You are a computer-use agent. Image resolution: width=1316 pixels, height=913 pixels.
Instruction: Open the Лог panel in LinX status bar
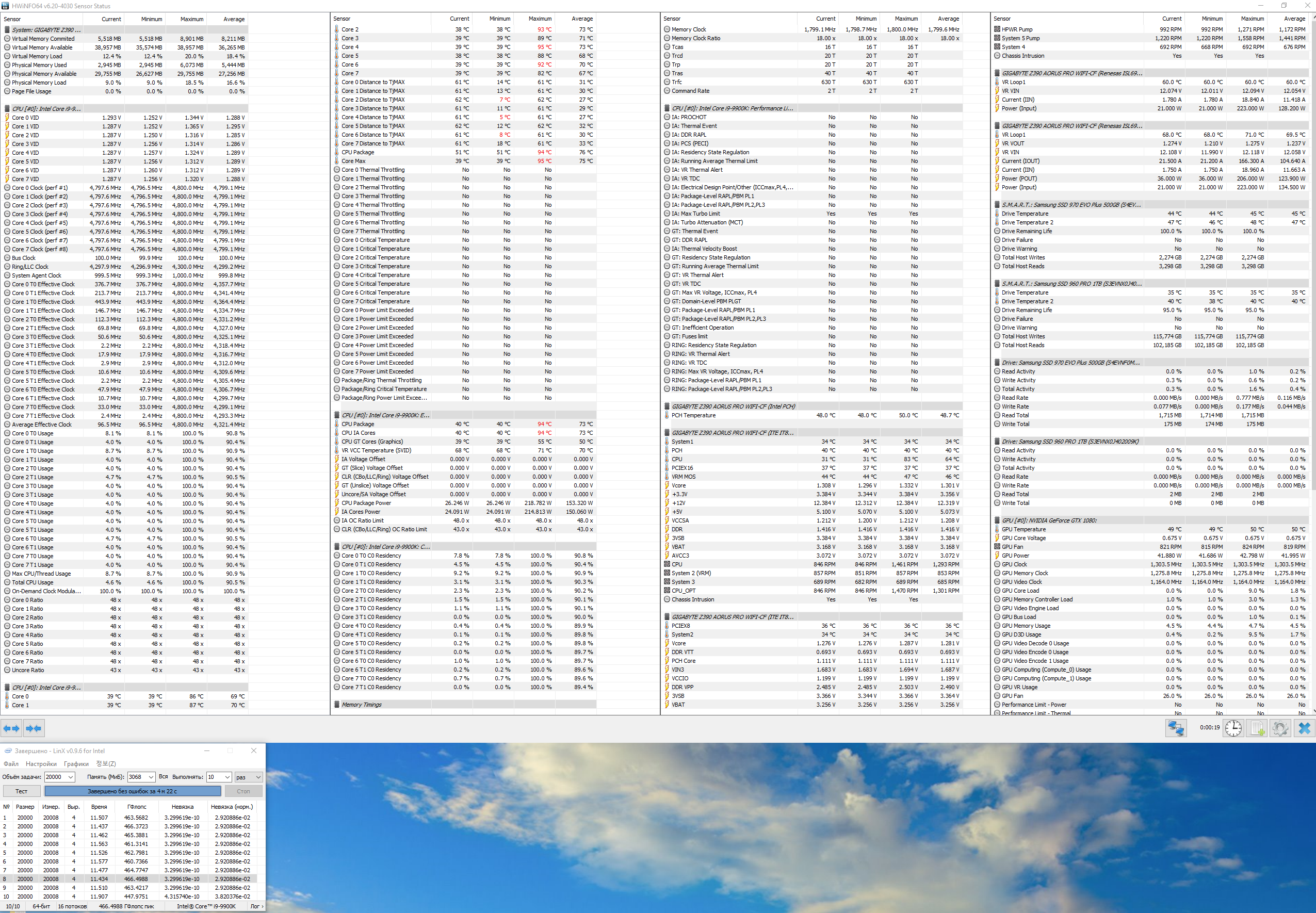tap(256, 906)
